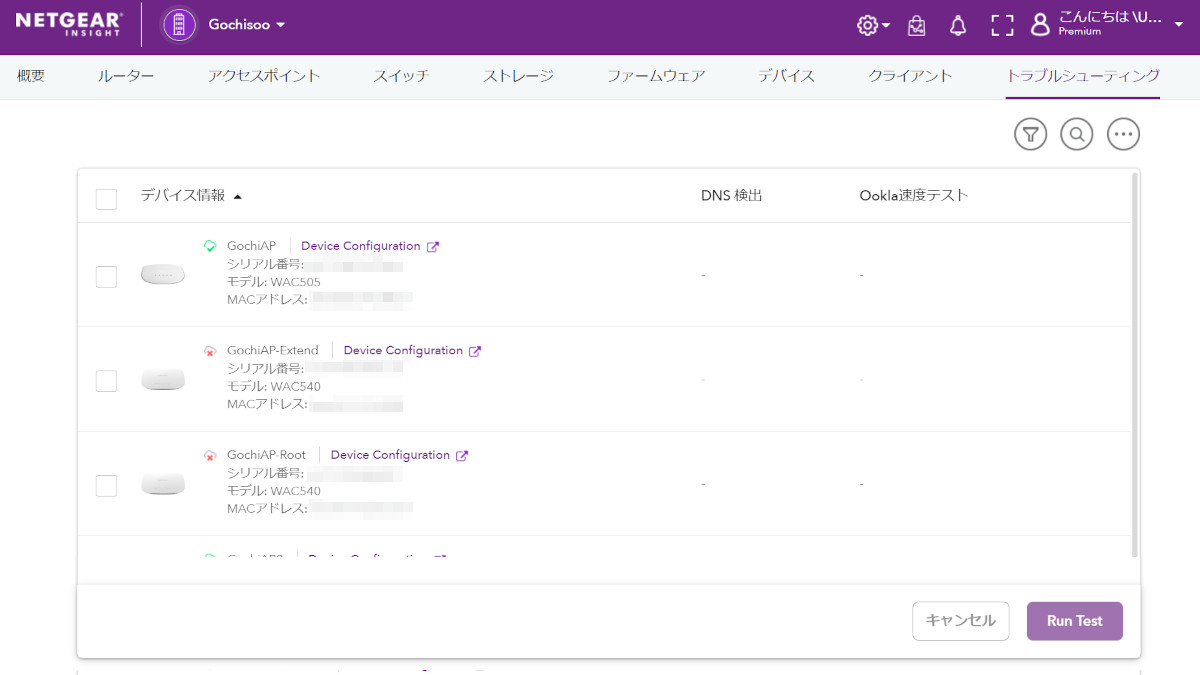Image resolution: width=1200 pixels, height=675 pixels.
Task: Open the notifications bell
Action: click(958, 26)
